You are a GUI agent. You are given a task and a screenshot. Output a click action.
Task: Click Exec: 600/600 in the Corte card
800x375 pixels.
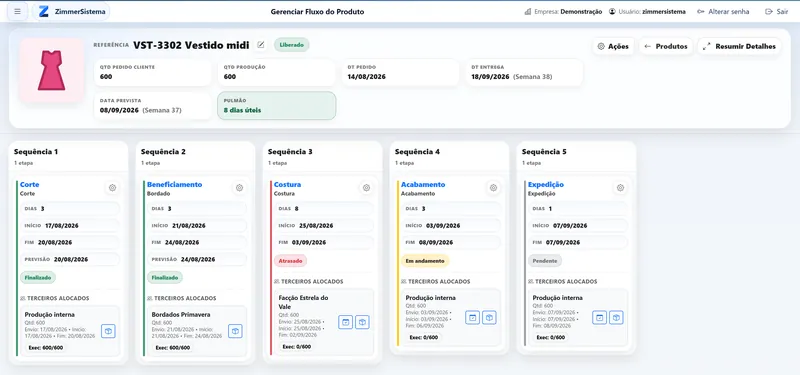[x=46, y=347]
